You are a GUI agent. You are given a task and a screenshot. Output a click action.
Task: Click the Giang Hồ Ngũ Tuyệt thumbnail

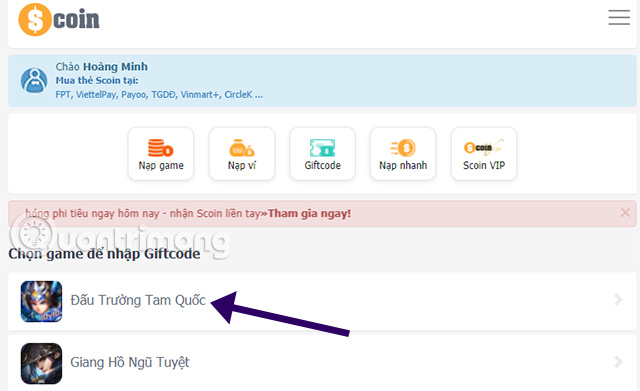(41, 363)
